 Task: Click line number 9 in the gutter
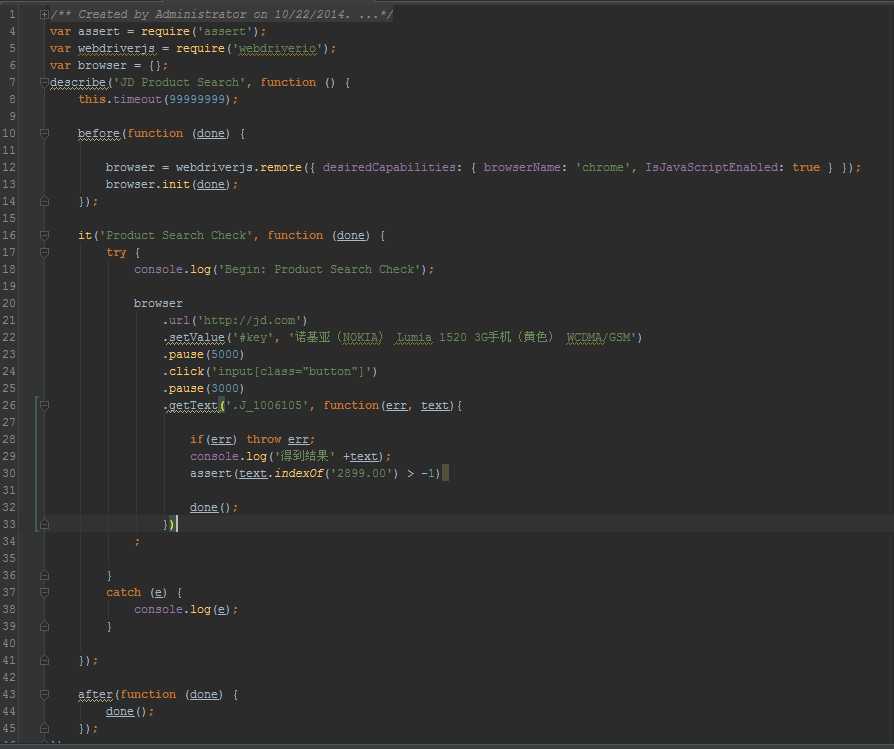point(12,116)
